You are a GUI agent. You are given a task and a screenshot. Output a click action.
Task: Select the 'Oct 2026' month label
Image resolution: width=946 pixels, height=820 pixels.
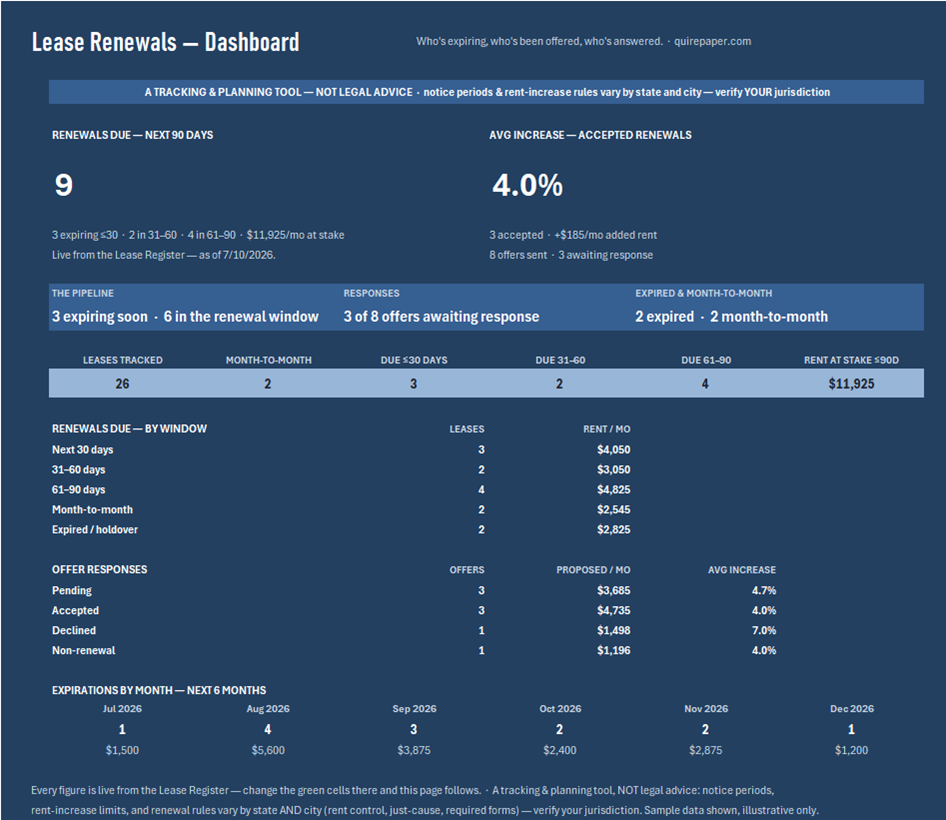click(560, 708)
